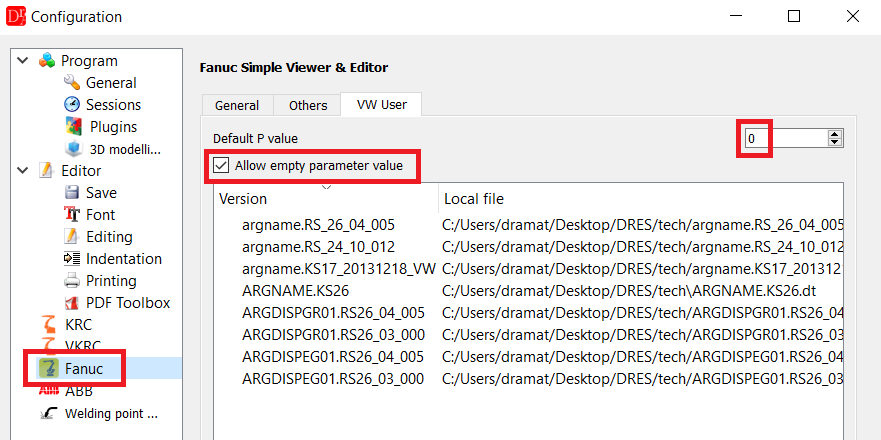This screenshot has width=881, height=440.
Task: Click the KRC robot icon
Action: pos(47,325)
